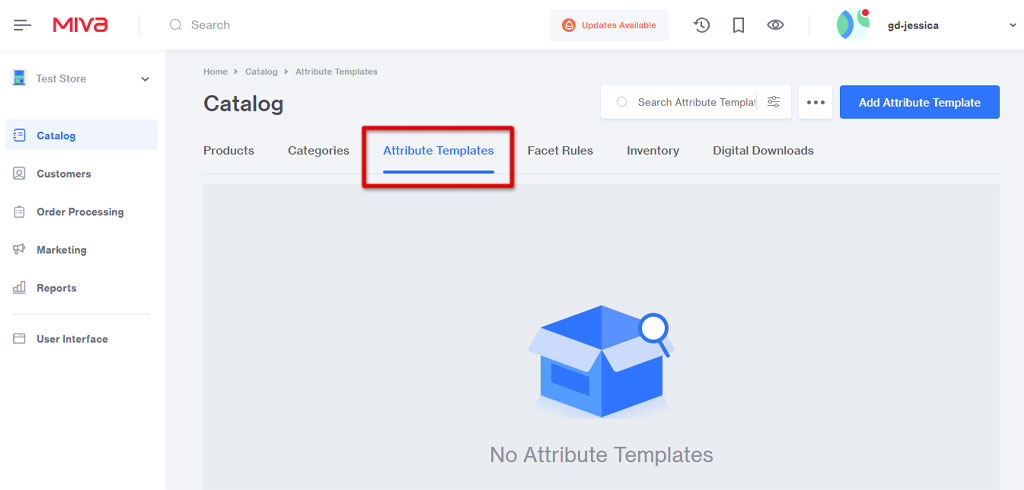
Task: Expand the Test Store selector chevron
Action: point(145,79)
